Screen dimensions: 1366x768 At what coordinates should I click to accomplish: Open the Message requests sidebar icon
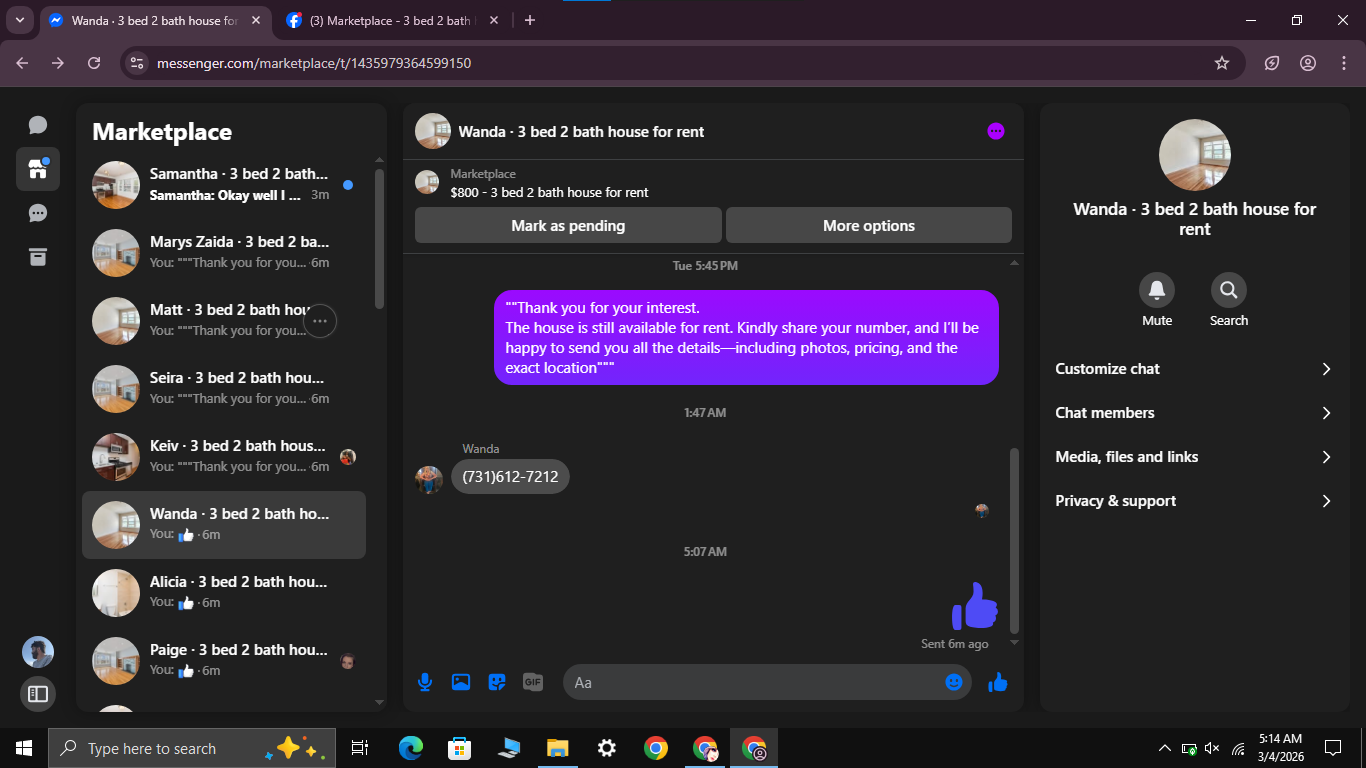[38, 213]
